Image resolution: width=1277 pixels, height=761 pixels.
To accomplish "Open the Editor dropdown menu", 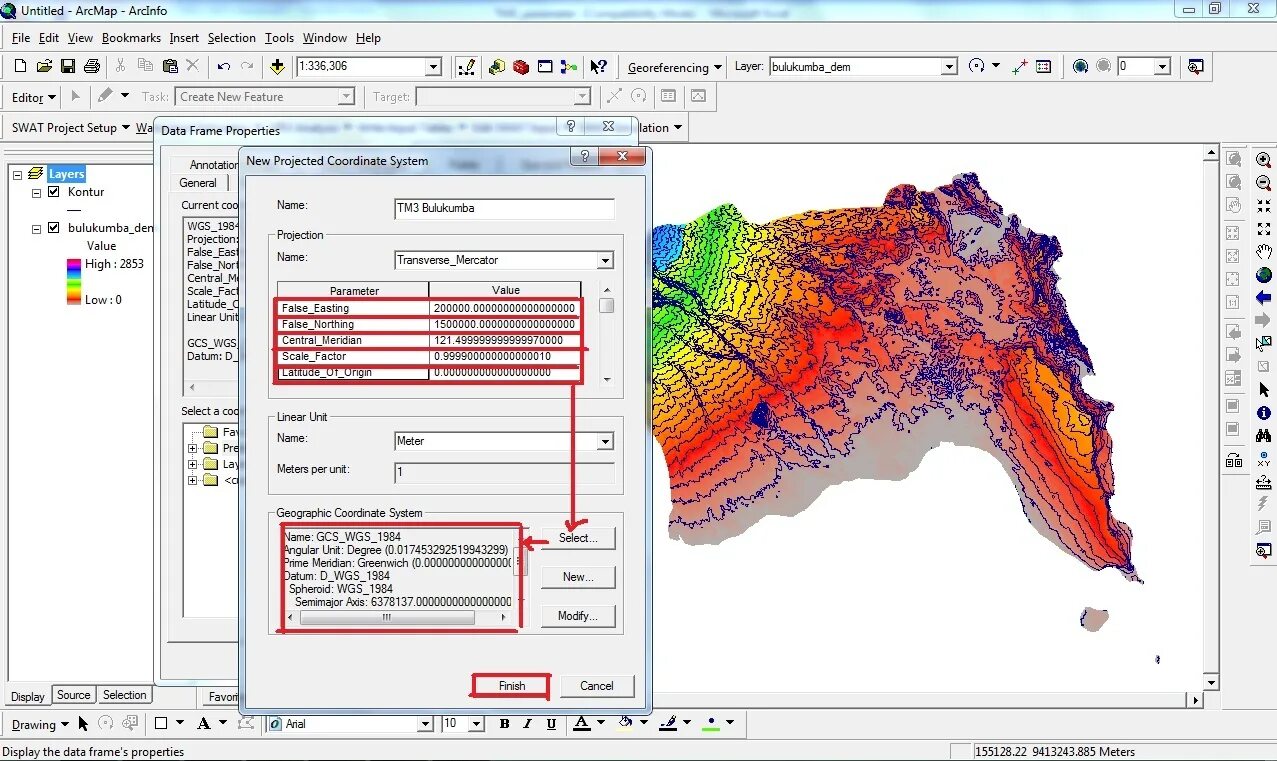I will coord(34,97).
